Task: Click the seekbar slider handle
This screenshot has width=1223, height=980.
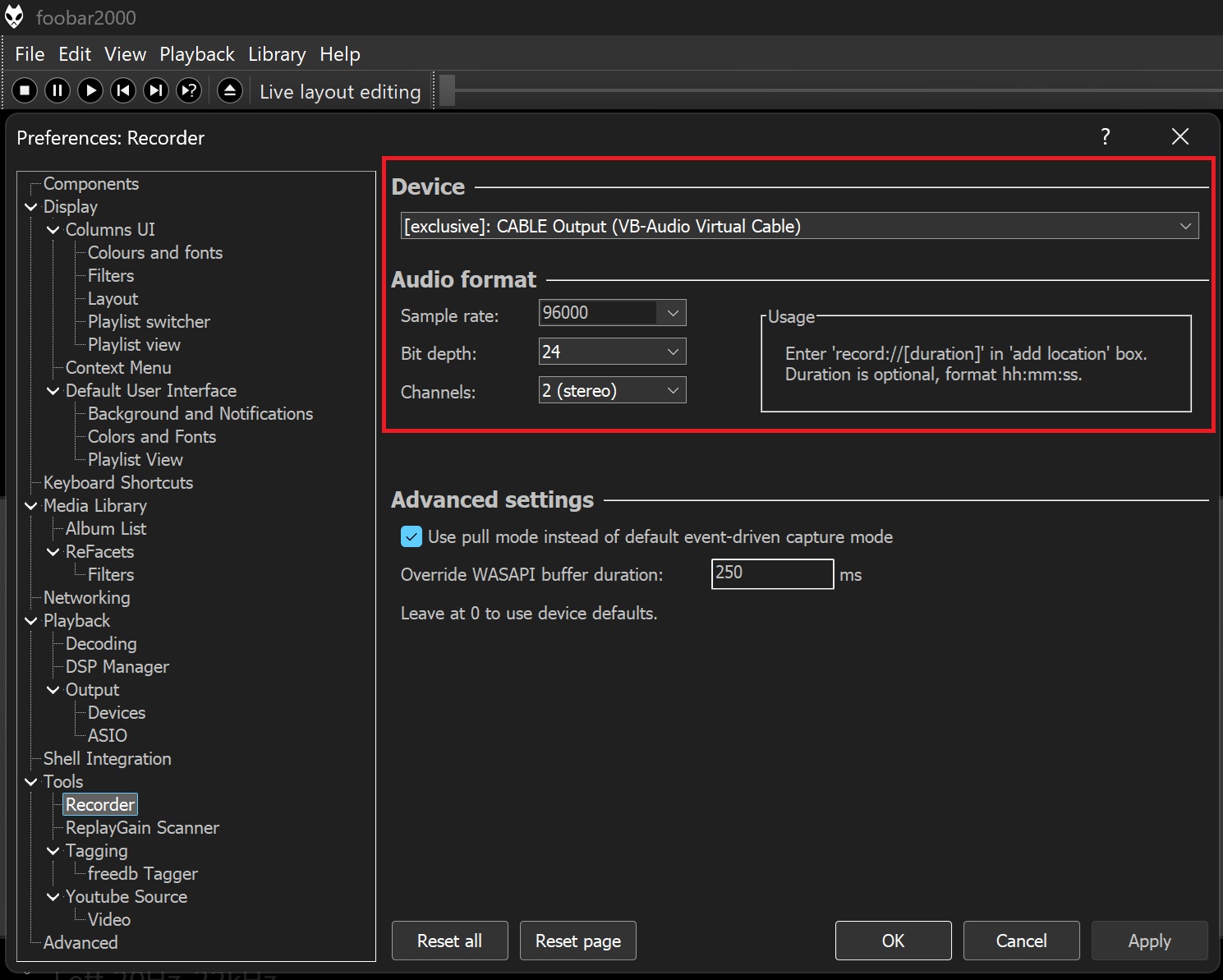Action: (x=447, y=90)
